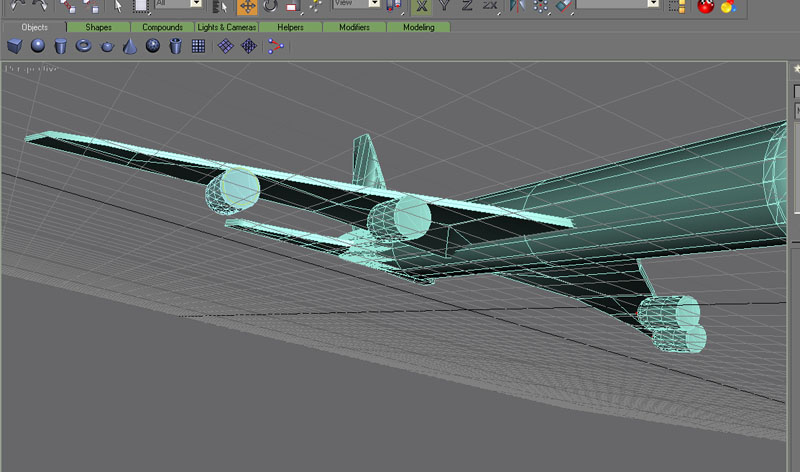
Task: Click the Mirror Selected Objects tool
Action: (516, 6)
